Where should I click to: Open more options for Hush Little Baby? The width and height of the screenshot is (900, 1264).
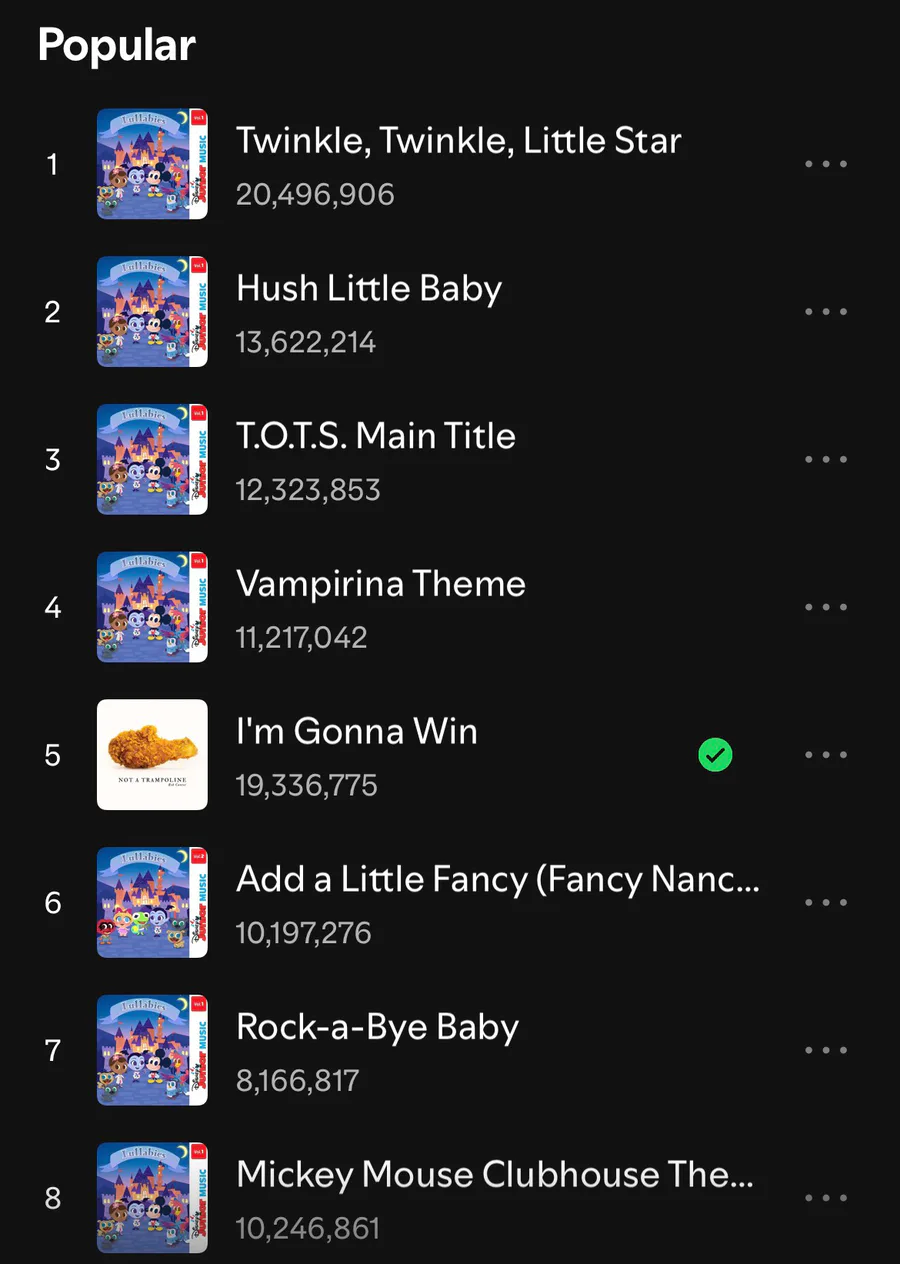(826, 312)
